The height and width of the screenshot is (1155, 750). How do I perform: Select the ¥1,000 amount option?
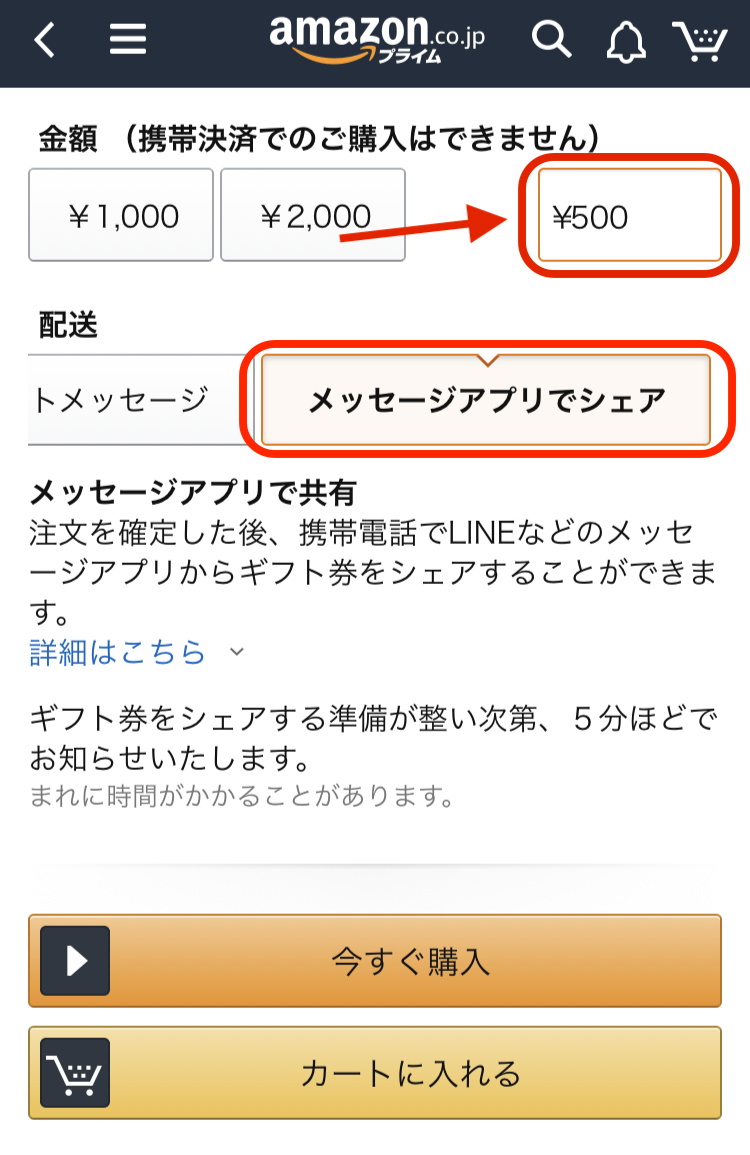[121, 215]
